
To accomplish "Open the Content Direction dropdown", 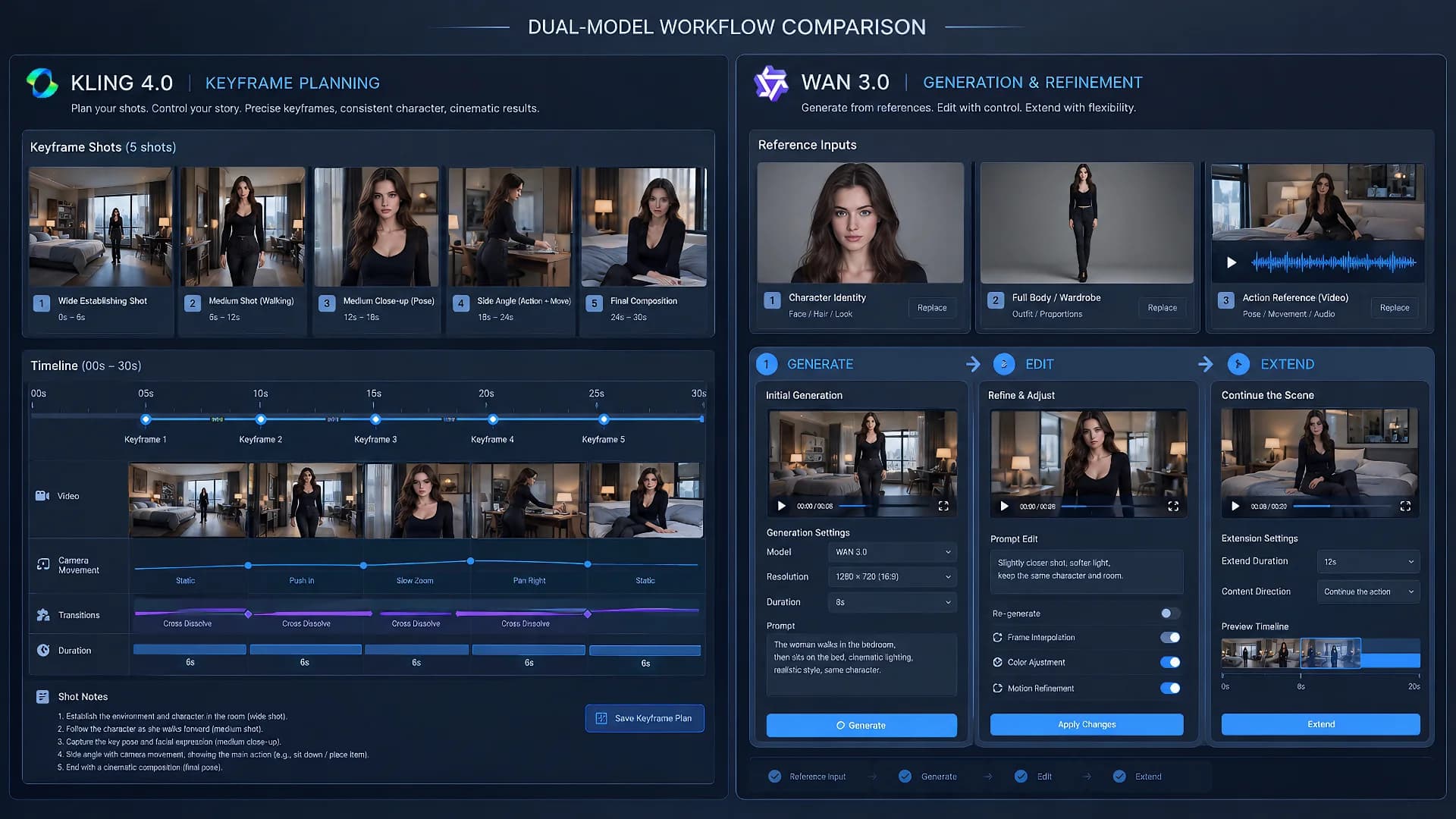I will pos(1368,591).
